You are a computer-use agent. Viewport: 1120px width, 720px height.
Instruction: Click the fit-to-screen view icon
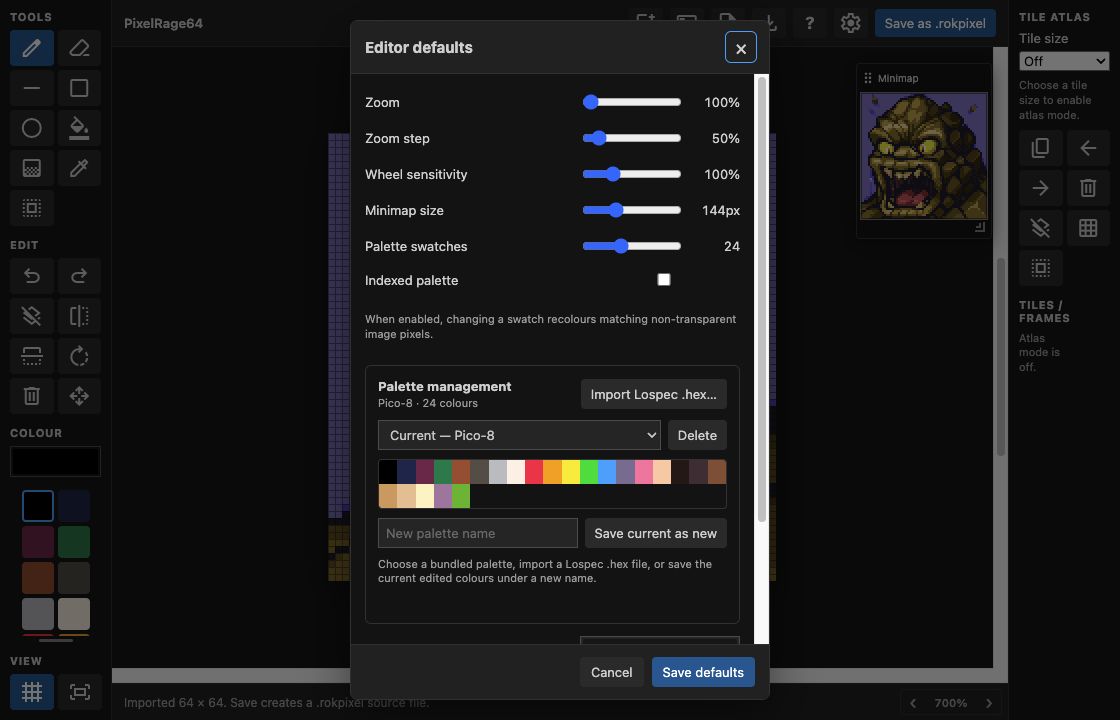(79, 691)
